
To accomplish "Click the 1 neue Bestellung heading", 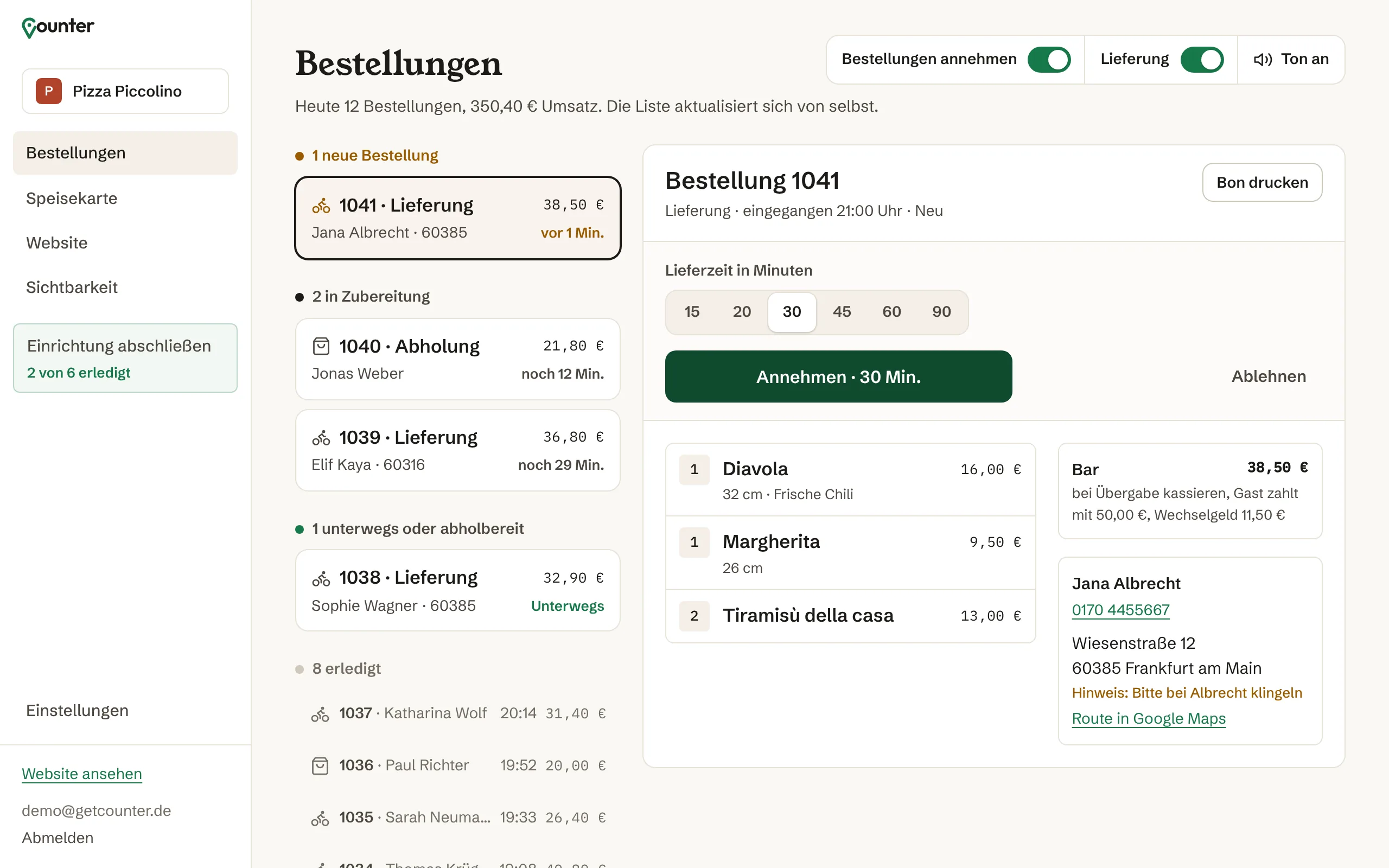I will 375,156.
